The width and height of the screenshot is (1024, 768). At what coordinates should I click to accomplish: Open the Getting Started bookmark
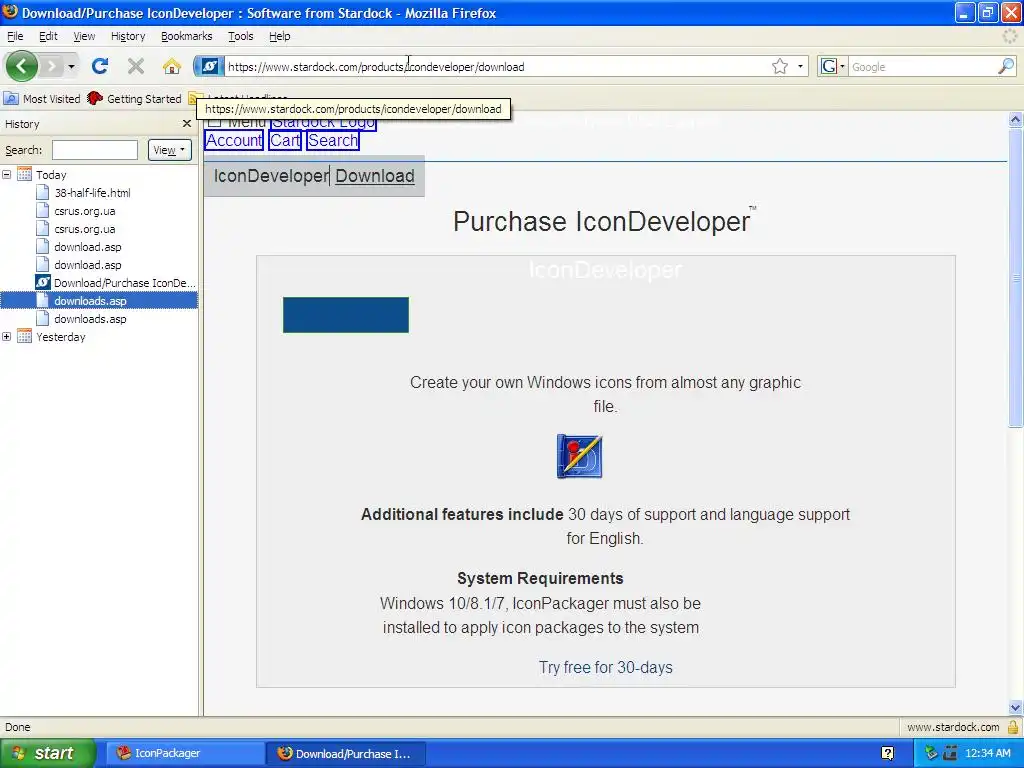pos(135,99)
